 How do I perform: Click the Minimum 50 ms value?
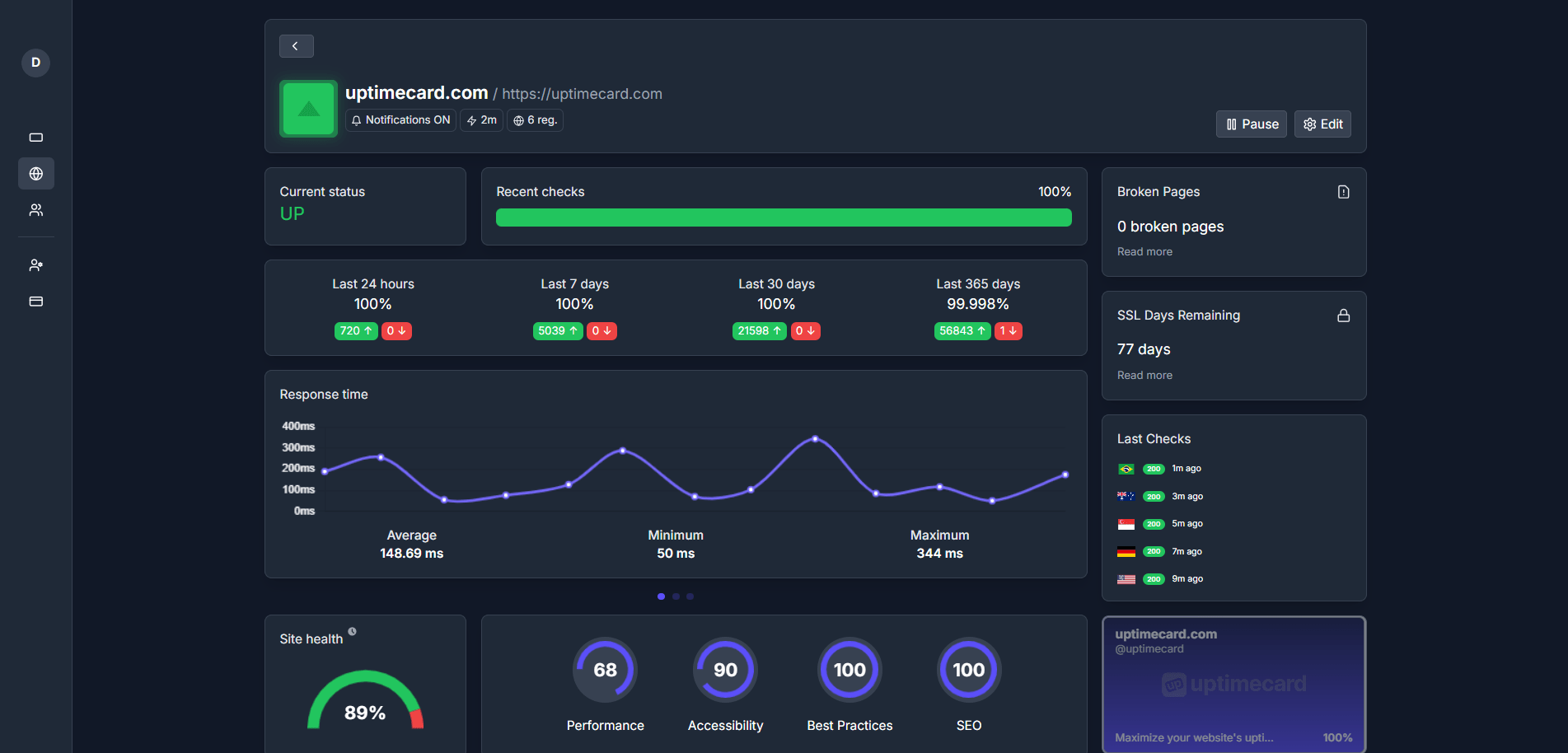[676, 554]
